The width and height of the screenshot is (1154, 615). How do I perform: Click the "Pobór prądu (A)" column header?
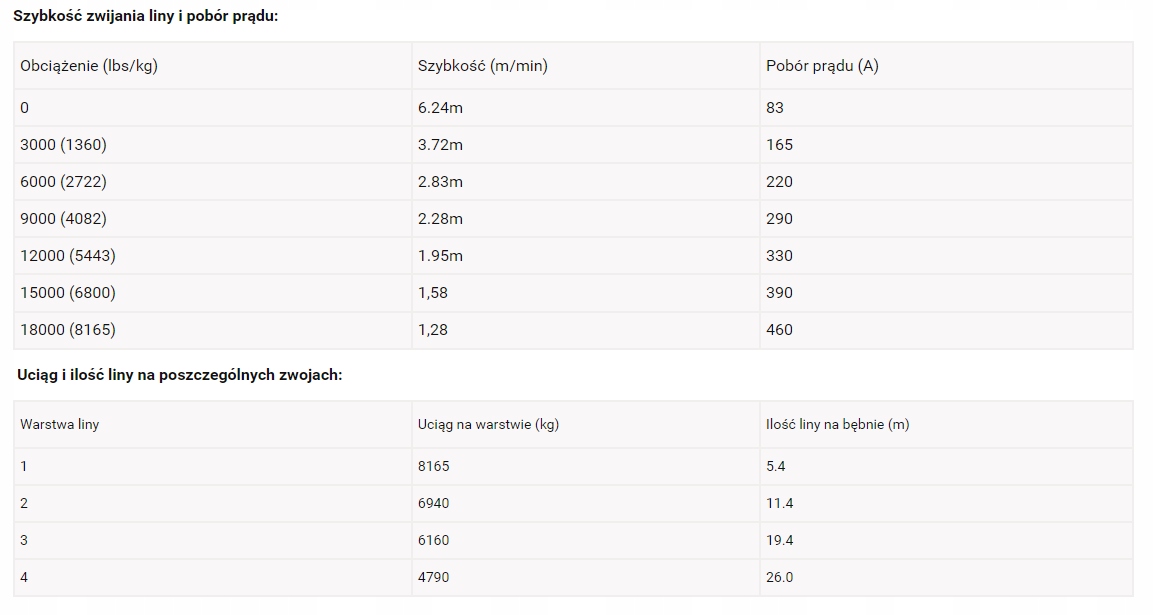[x=822, y=66]
